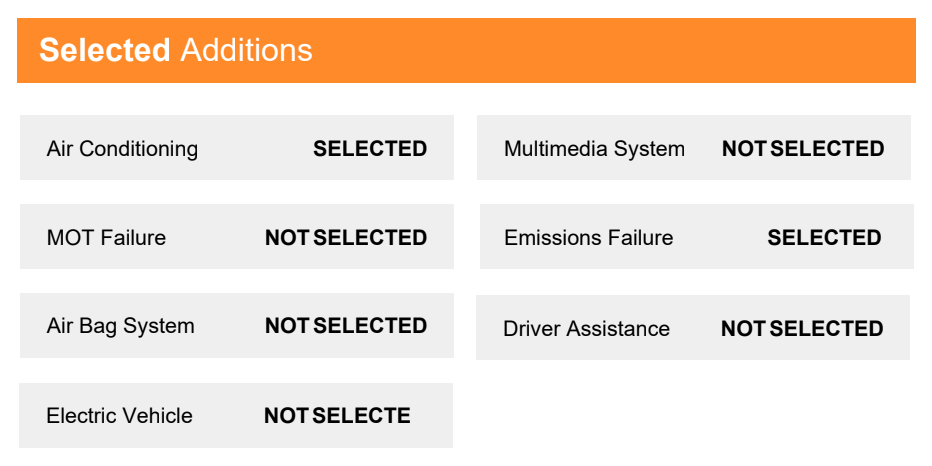Toggle Air Bag System NOT SELECTED status
The width and height of the screenshot is (932, 466).
tap(346, 326)
